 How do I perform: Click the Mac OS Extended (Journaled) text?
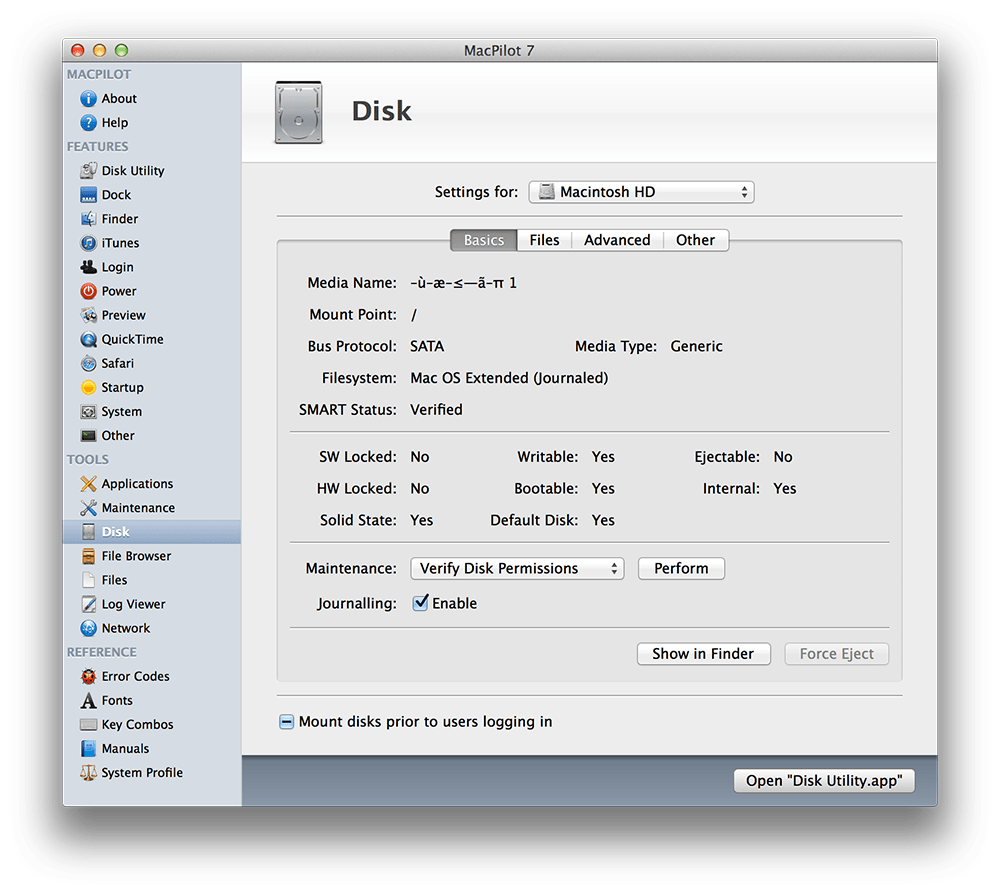(x=509, y=378)
